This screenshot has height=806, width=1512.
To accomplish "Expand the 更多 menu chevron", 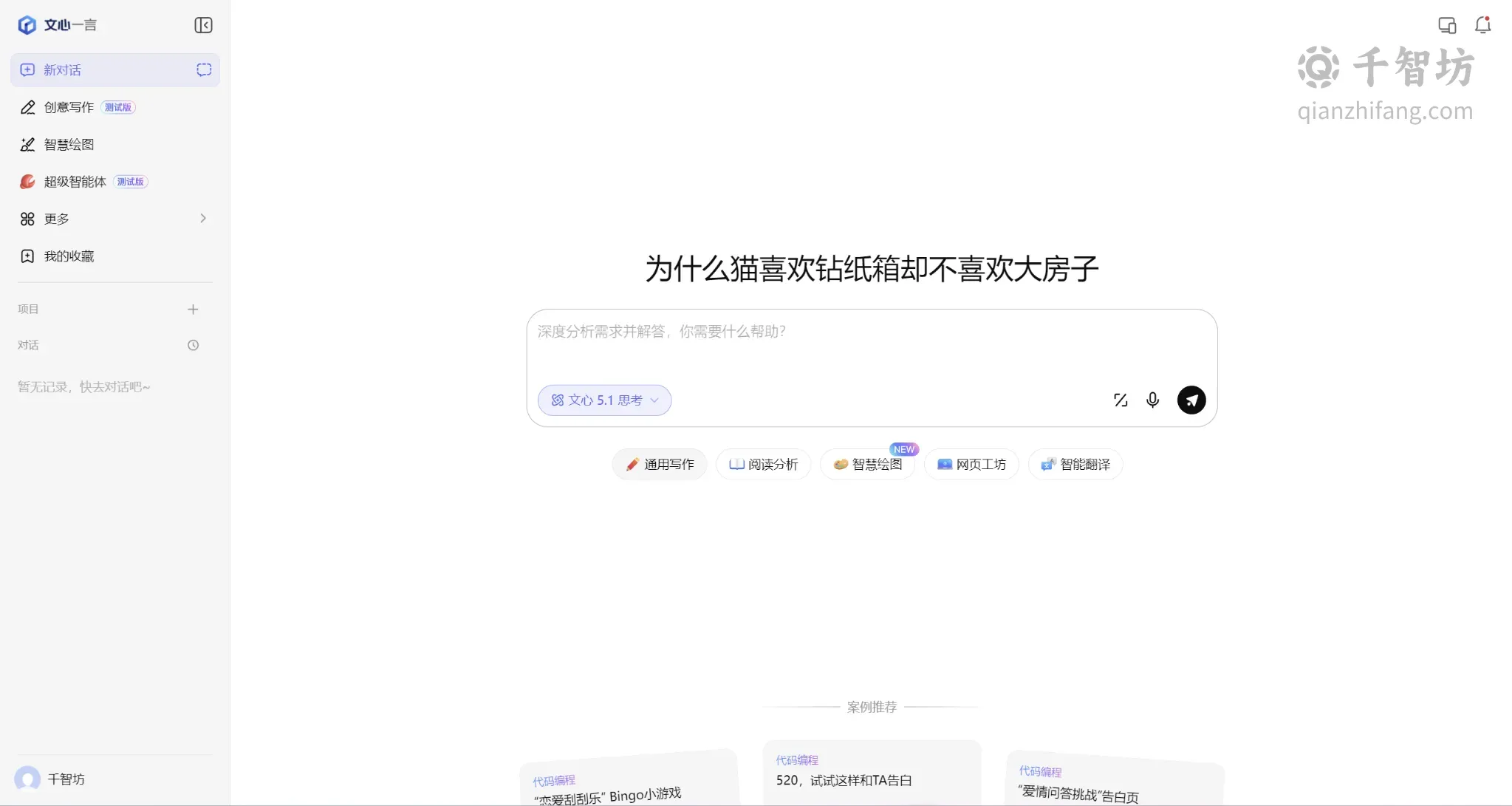I will (x=203, y=219).
